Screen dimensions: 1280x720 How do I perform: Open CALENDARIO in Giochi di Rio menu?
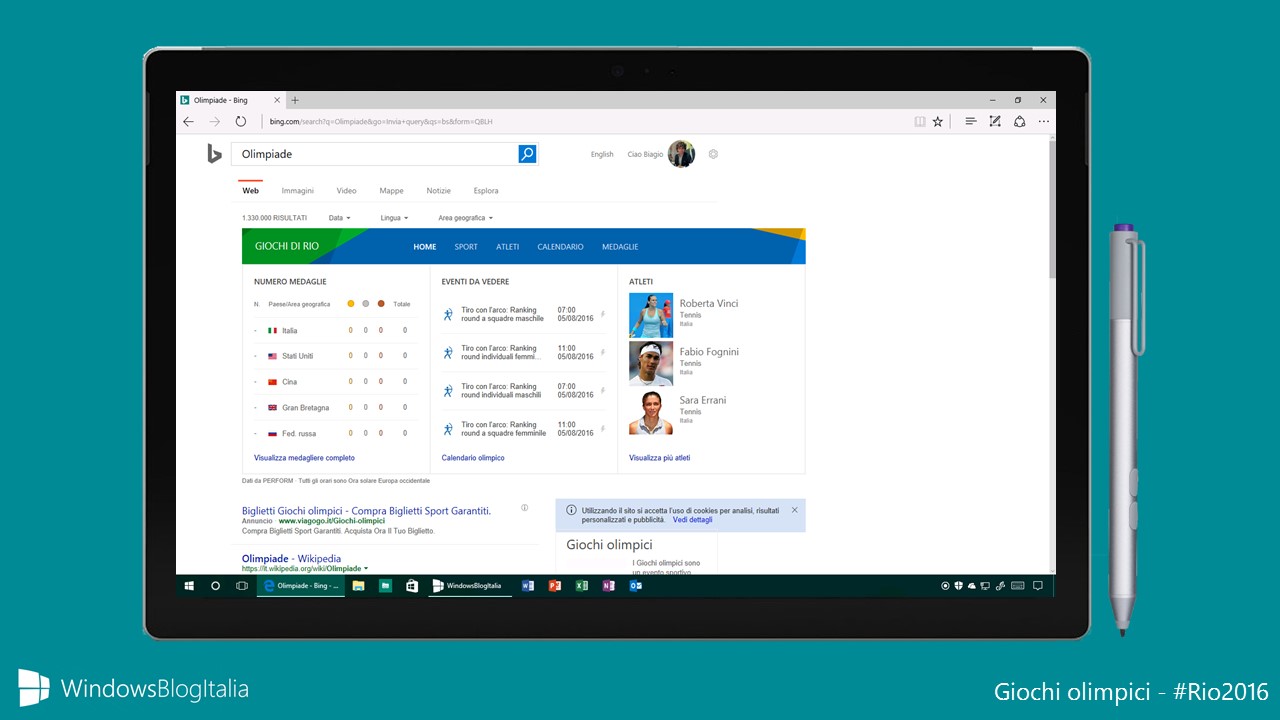point(560,247)
